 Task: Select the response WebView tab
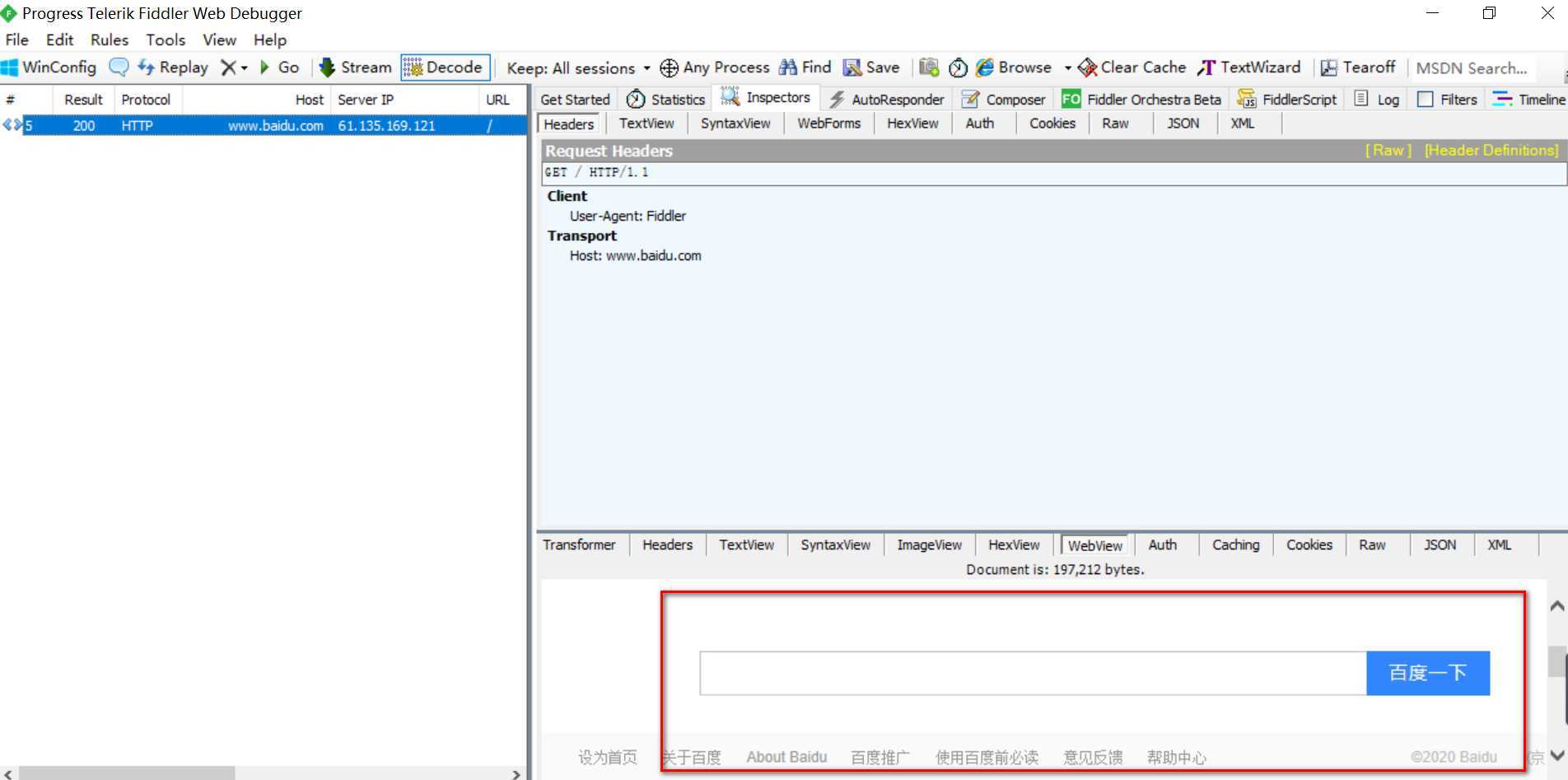(x=1094, y=545)
